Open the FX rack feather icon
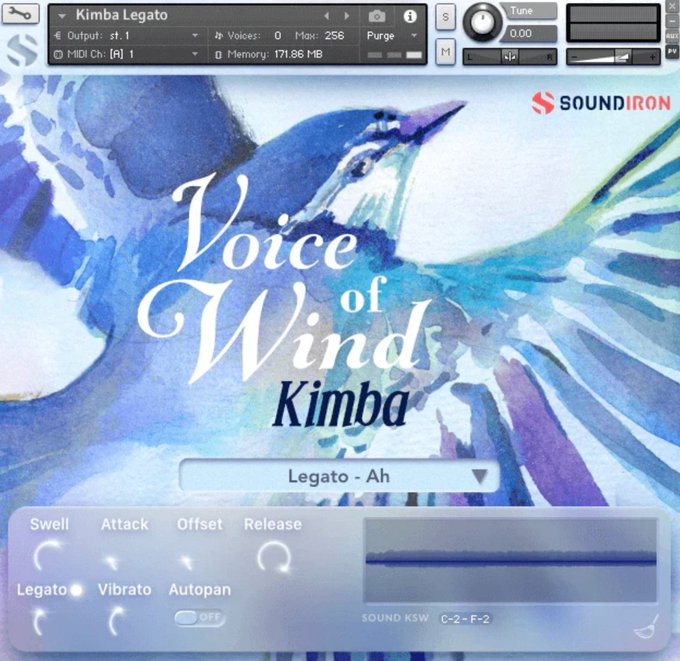 647,628
